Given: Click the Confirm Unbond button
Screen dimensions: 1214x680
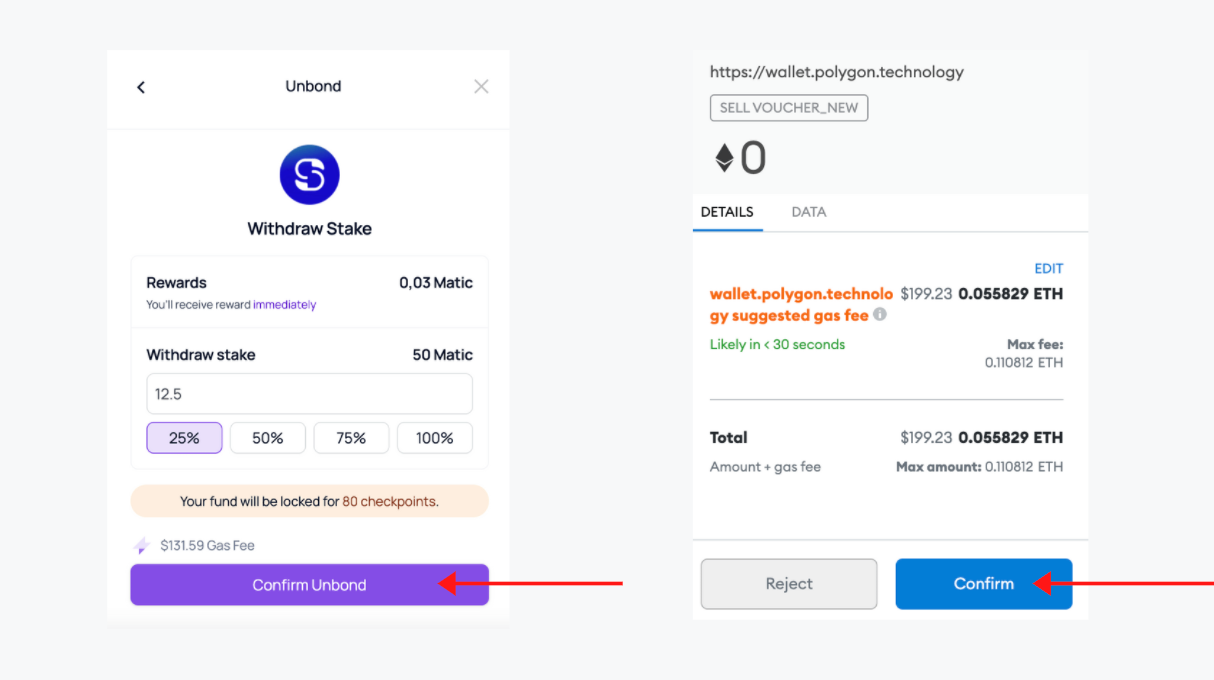Looking at the screenshot, I should (309, 584).
